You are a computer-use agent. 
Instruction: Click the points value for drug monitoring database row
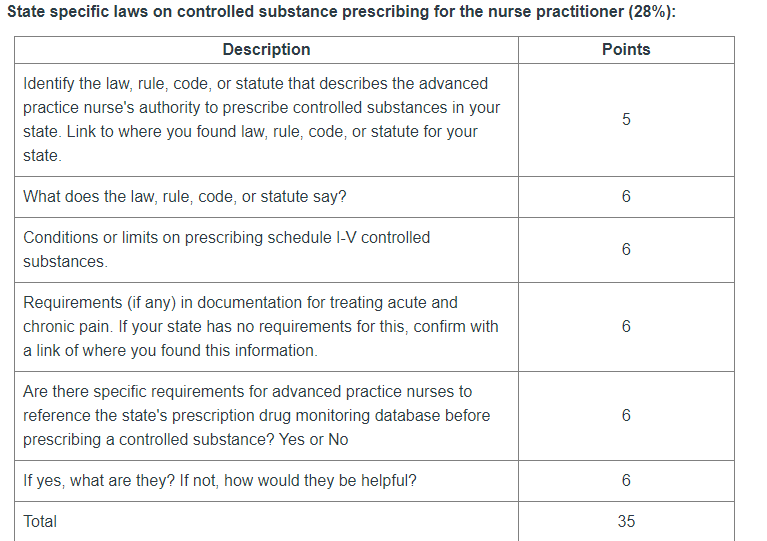[x=626, y=415]
